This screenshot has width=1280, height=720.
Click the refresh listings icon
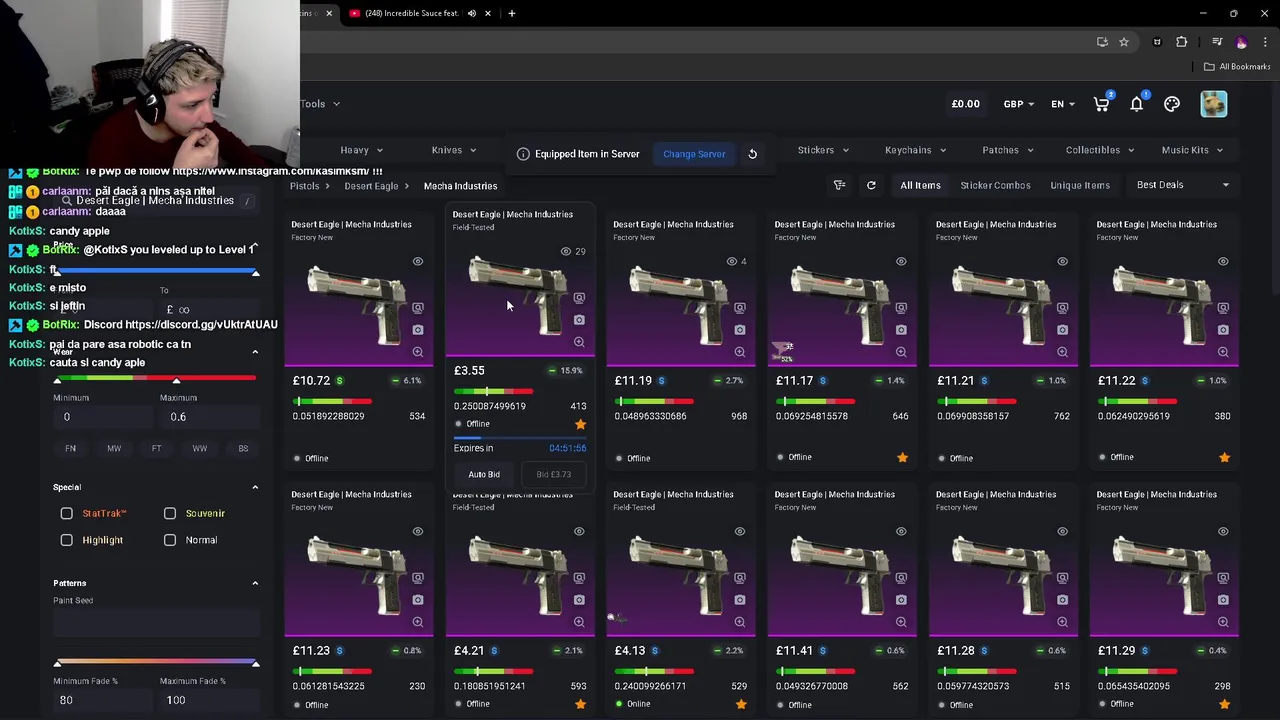click(871, 185)
